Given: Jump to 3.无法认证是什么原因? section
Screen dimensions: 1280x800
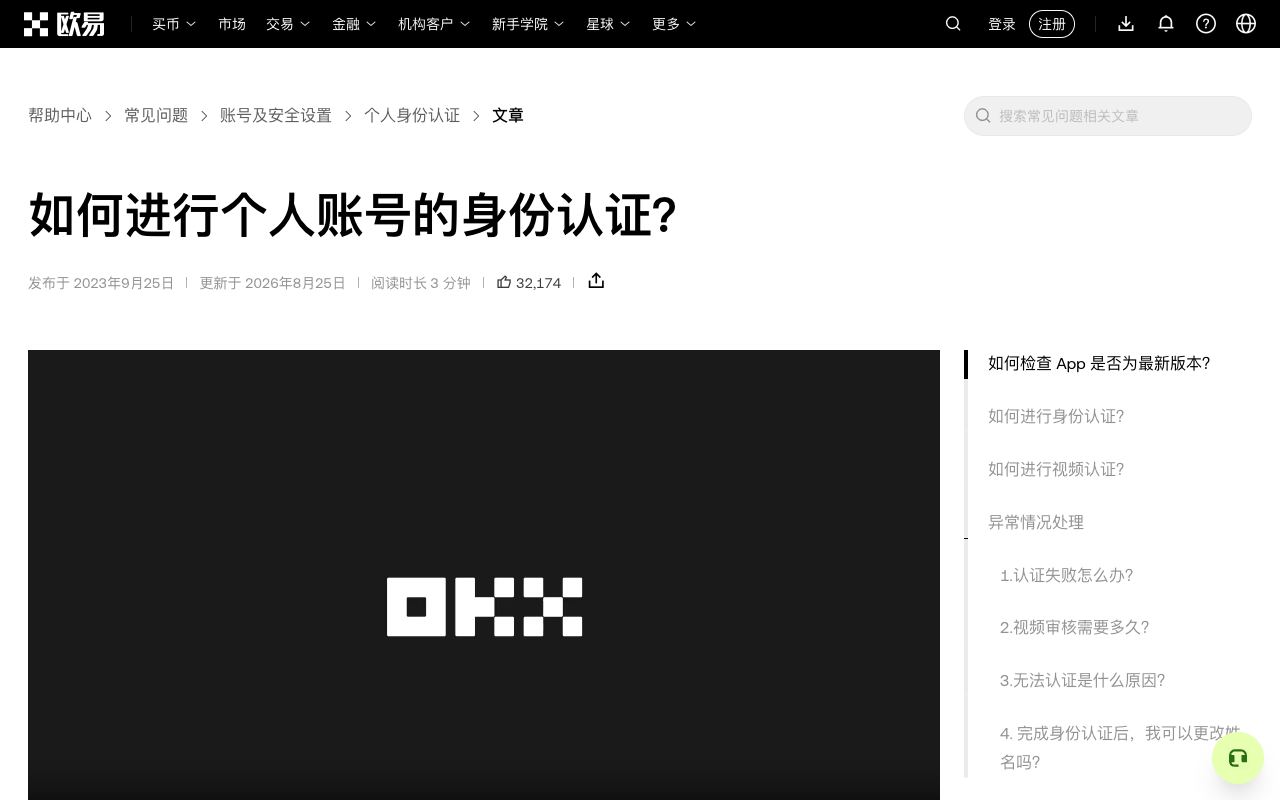Looking at the screenshot, I should click(x=1082, y=681).
